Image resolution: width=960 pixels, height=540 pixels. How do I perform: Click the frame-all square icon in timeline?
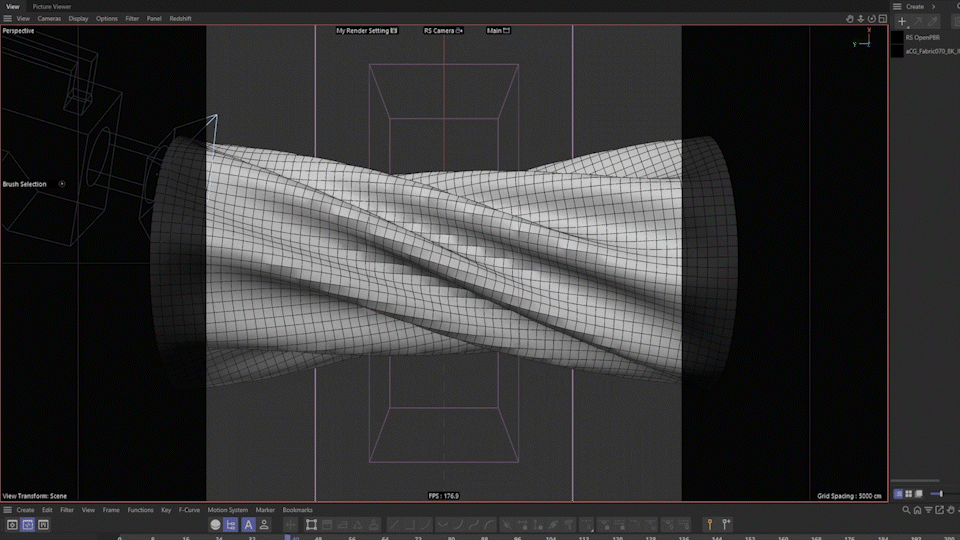(311, 525)
